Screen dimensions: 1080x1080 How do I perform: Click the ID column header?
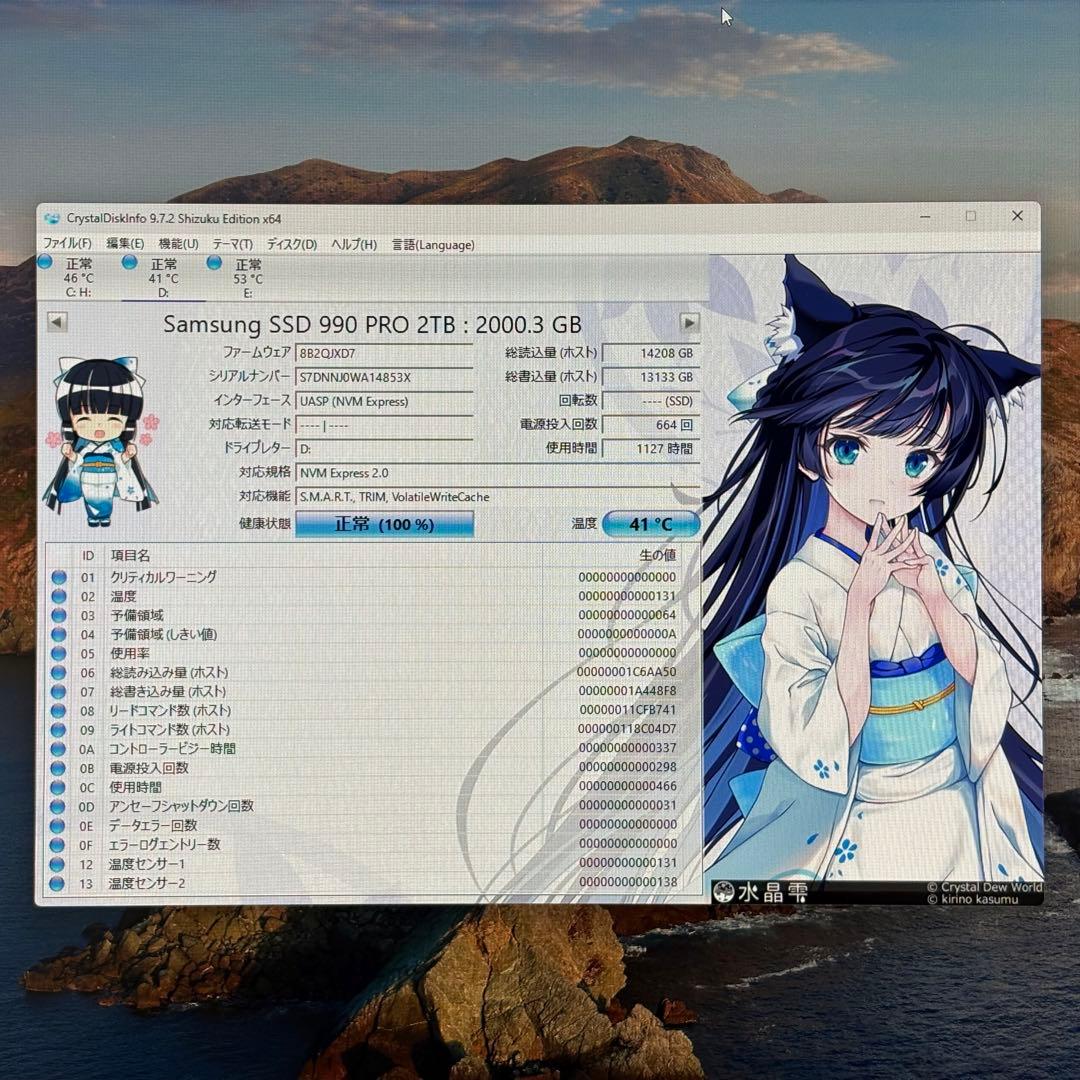tap(87, 555)
